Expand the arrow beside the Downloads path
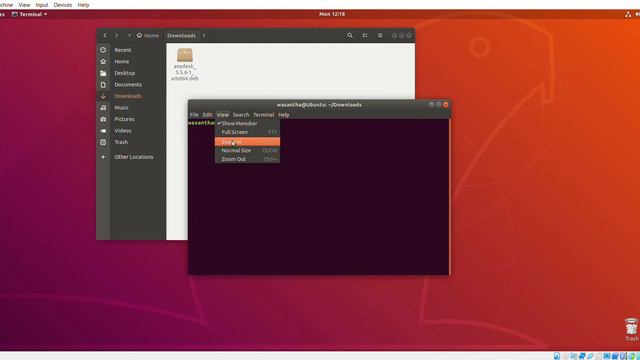Image resolution: width=640 pixels, height=360 pixels. tap(204, 36)
